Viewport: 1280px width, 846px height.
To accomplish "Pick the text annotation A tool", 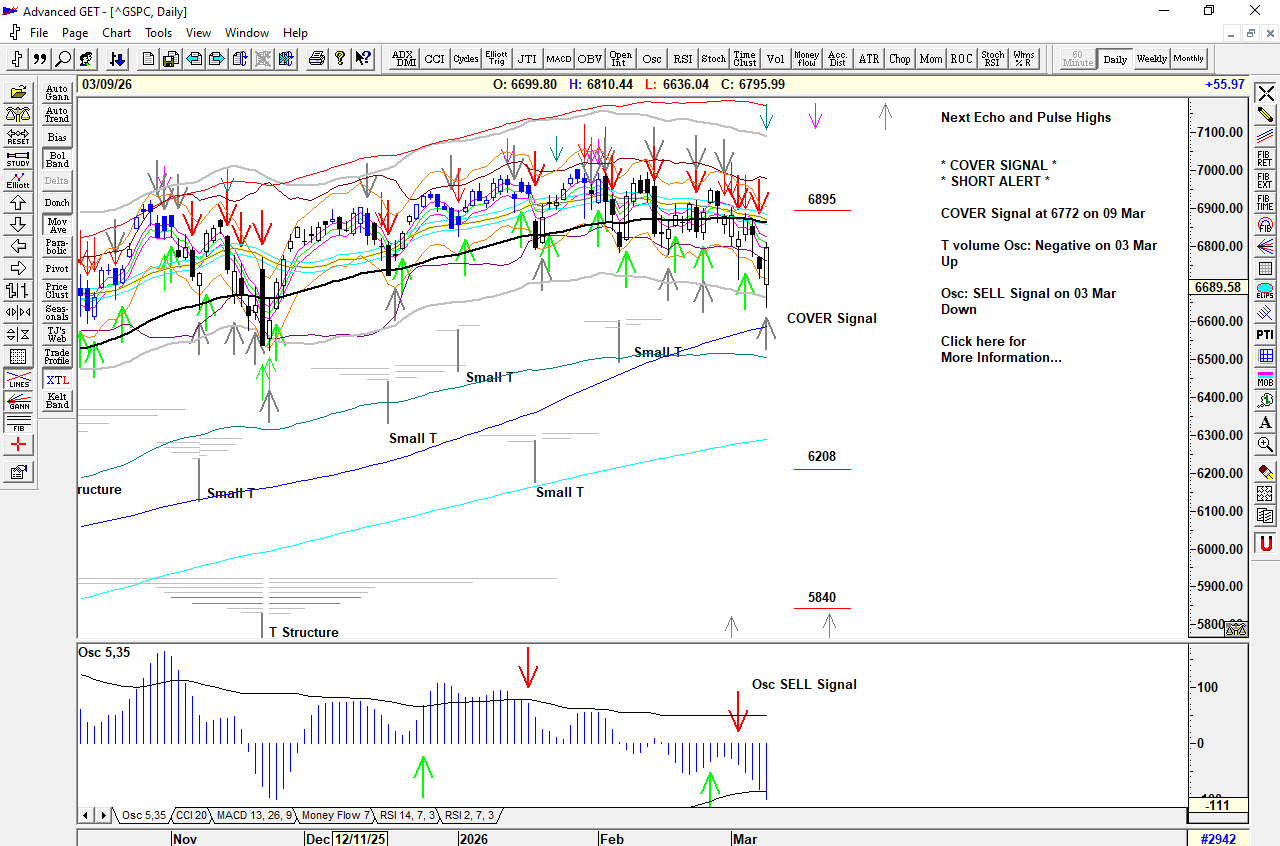I will (x=1265, y=422).
